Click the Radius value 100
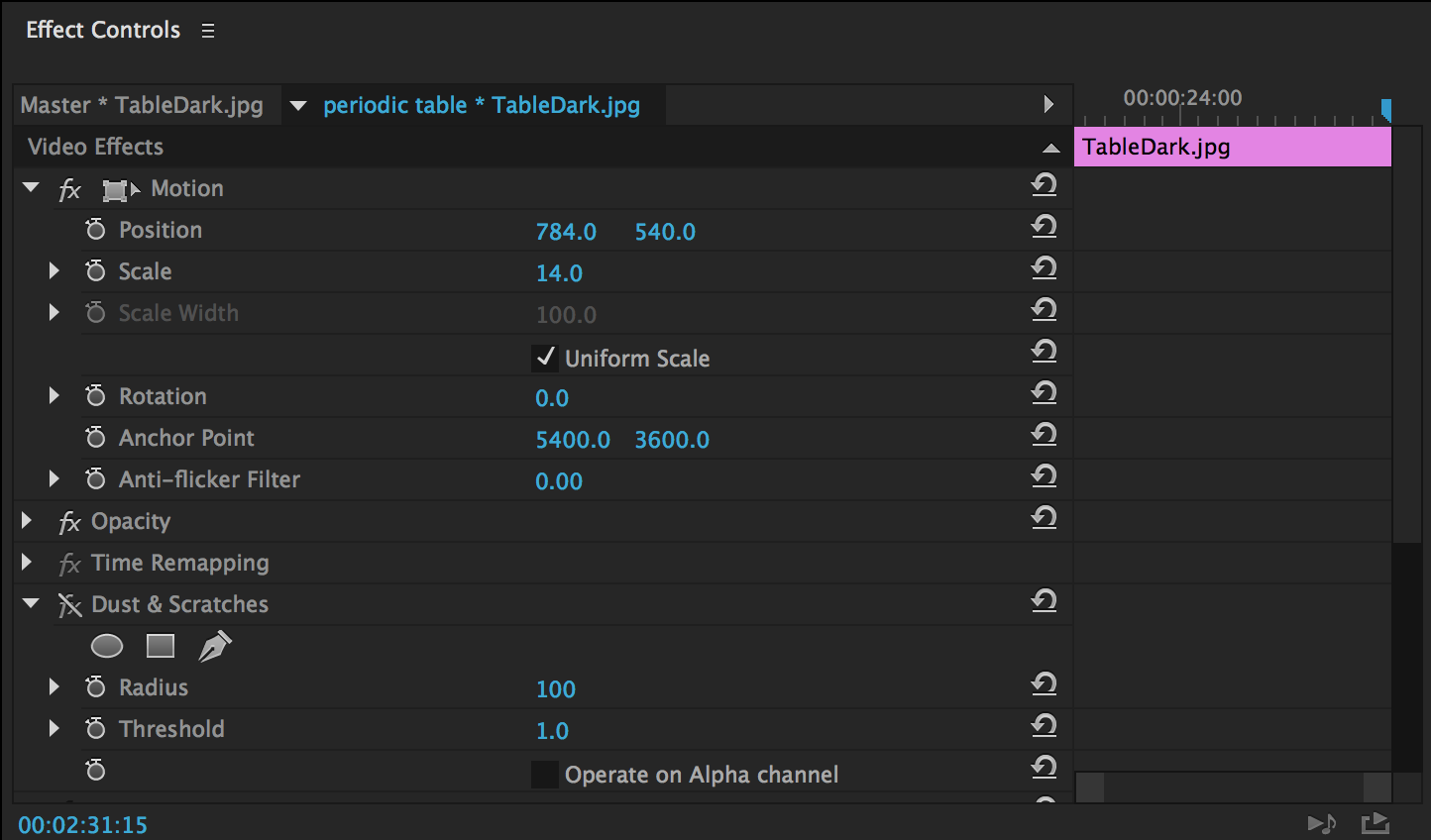This screenshot has height=840, width=1431. pyautogui.click(x=555, y=689)
